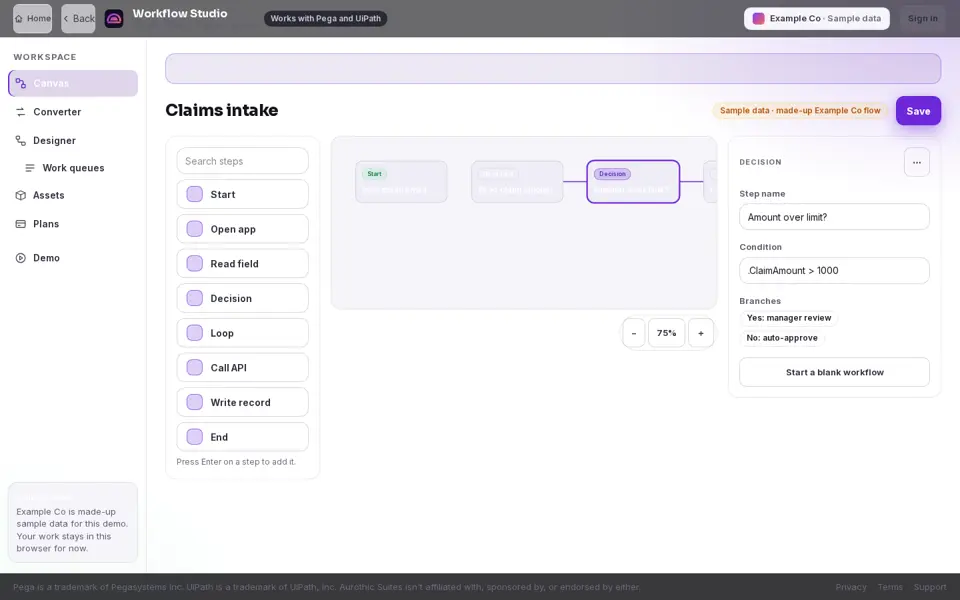Click the Converter arrows icon
The image size is (960, 600).
pos(21,112)
